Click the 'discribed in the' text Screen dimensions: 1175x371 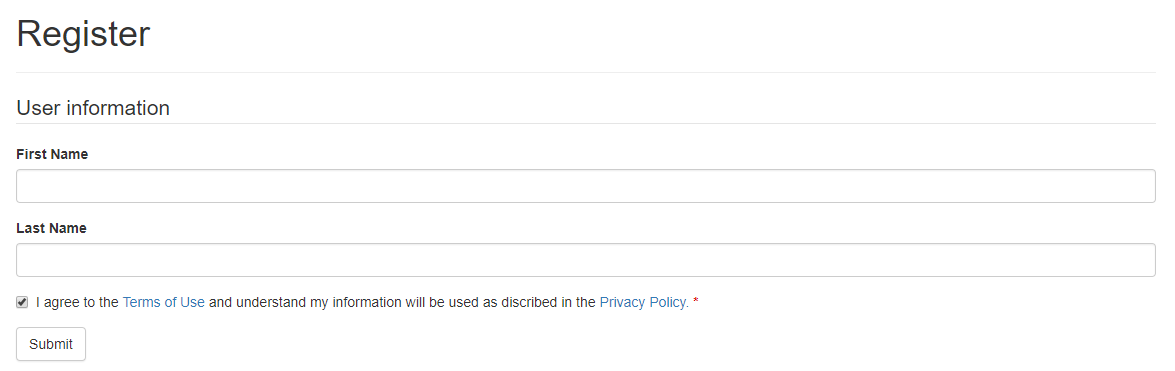coord(548,302)
